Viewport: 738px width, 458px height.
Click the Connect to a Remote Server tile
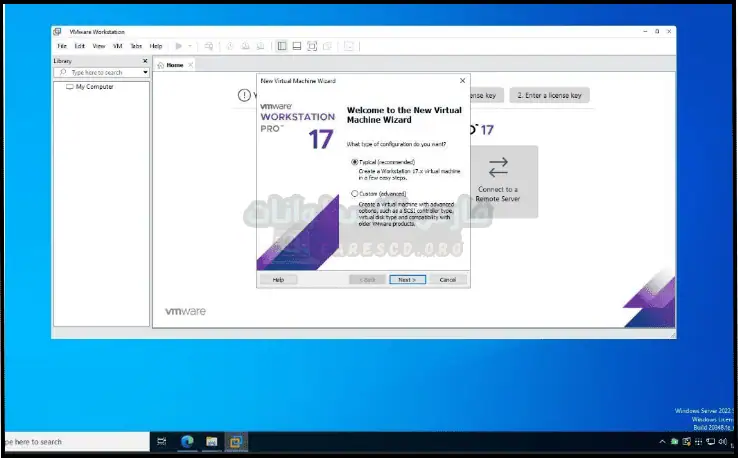497,181
